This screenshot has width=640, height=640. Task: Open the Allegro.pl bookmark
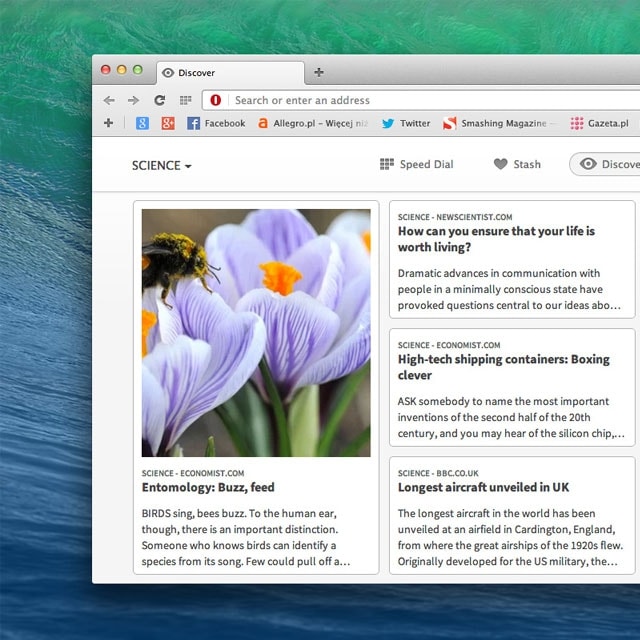[312, 123]
